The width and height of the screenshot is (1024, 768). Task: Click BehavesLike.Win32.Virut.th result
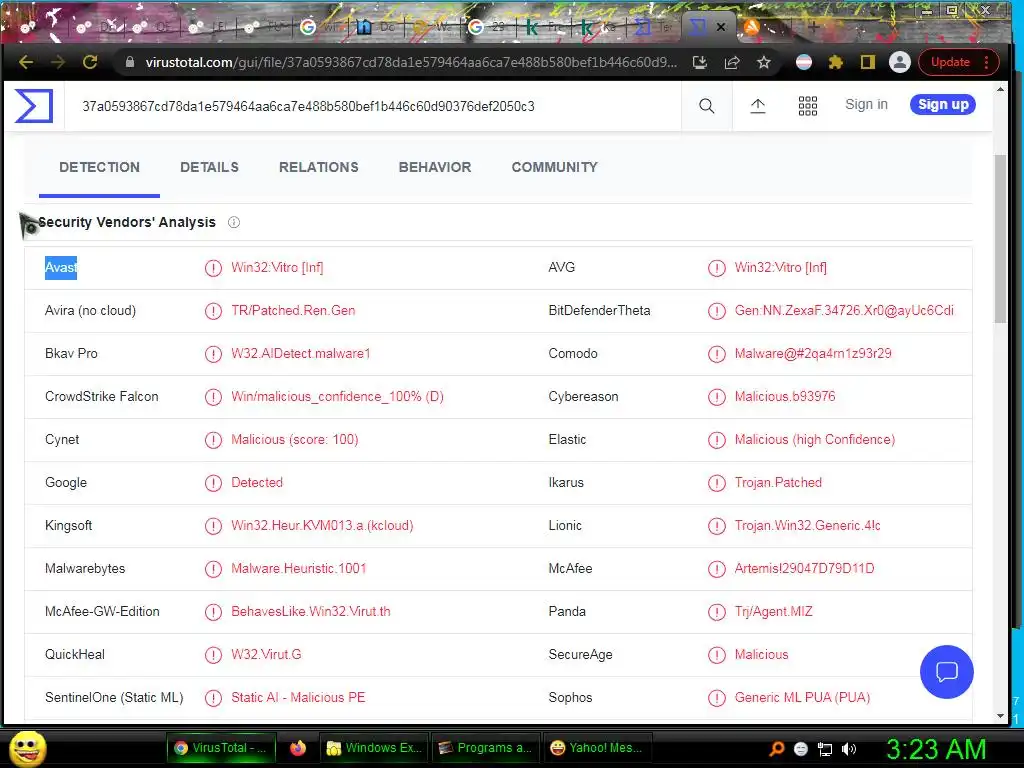click(311, 612)
